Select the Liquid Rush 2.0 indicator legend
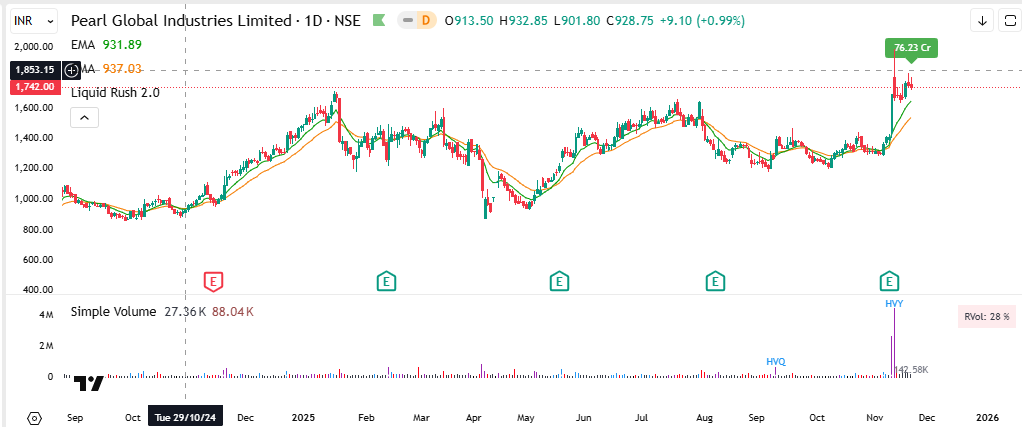 click(x=115, y=93)
